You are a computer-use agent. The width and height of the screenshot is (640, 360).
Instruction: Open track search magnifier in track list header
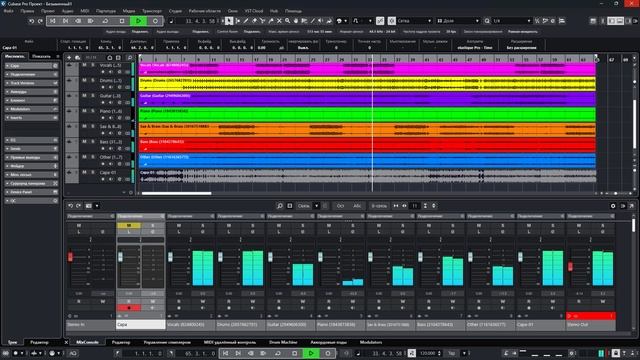tap(130, 58)
